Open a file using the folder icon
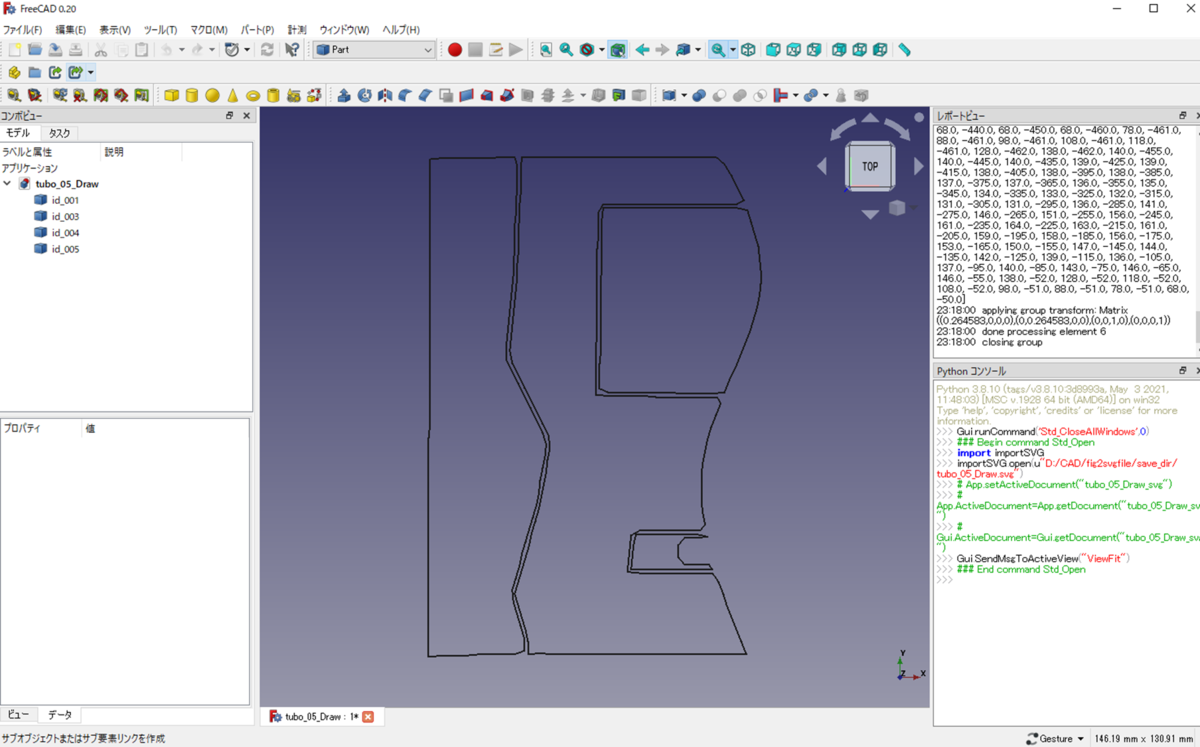The height and width of the screenshot is (747, 1200). (35, 49)
